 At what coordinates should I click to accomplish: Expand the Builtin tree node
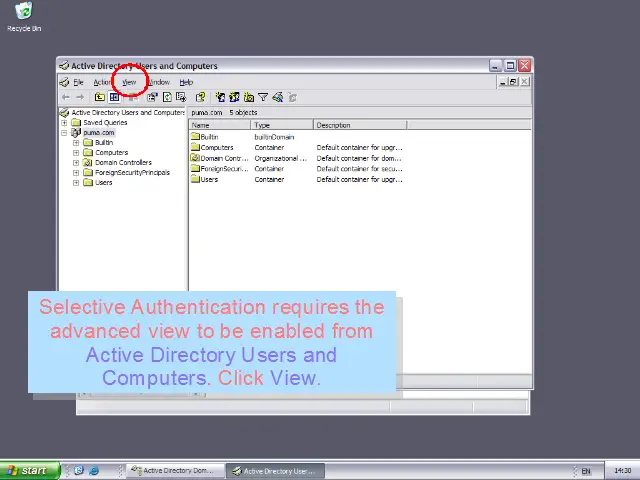pos(76,142)
